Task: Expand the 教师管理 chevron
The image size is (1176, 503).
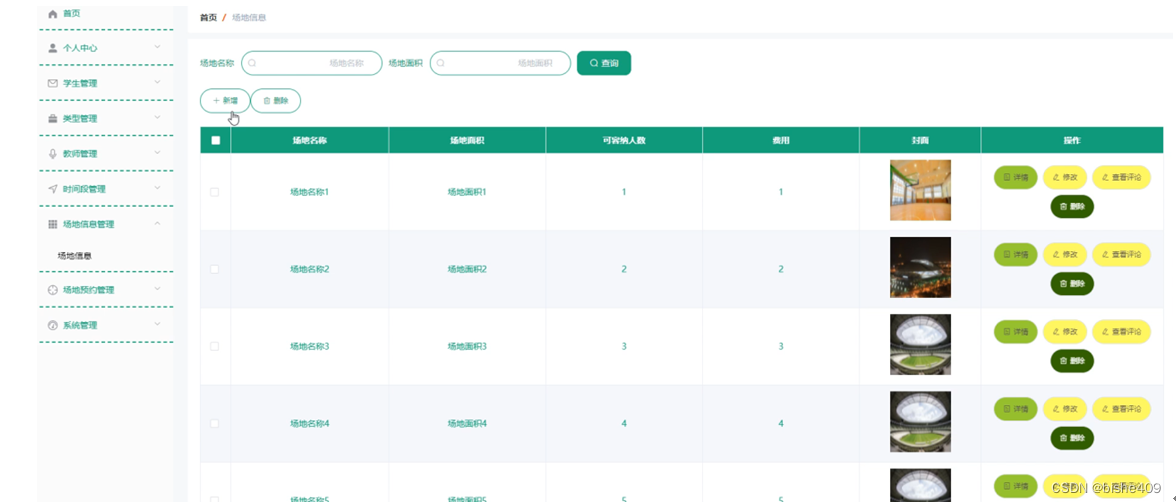Action: click(158, 152)
